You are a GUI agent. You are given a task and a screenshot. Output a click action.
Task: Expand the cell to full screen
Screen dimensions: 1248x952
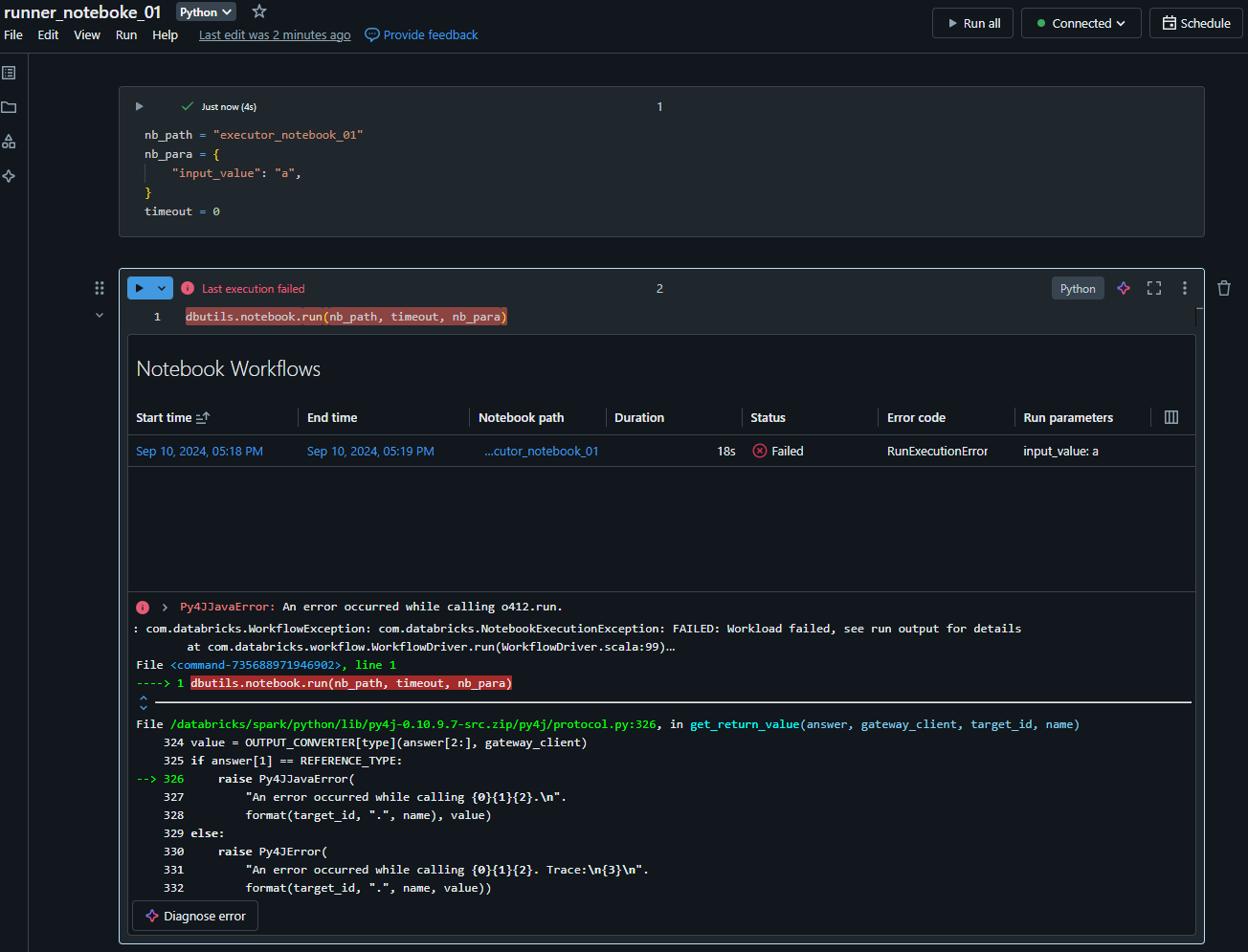[x=1153, y=287]
